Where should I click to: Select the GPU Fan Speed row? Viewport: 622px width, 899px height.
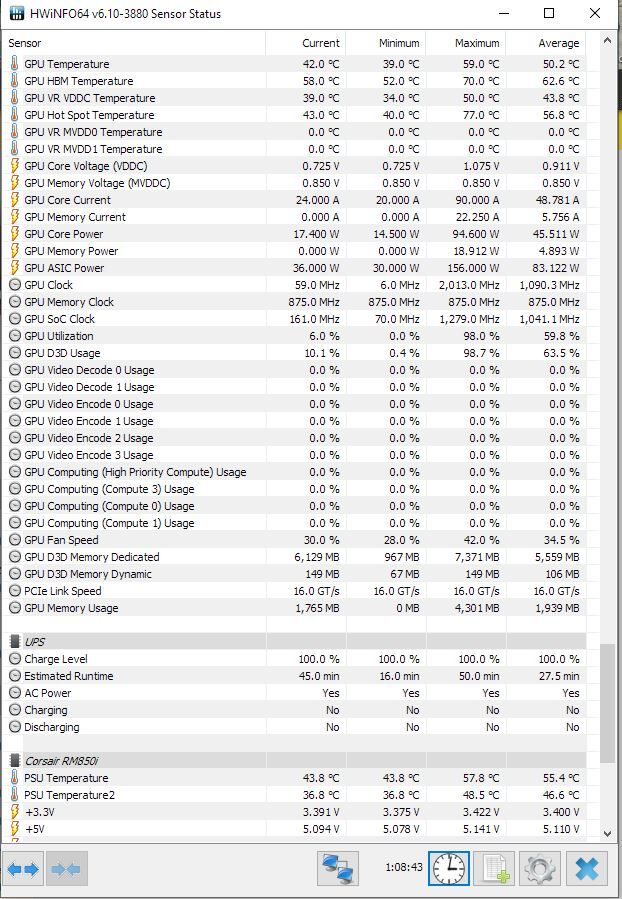[x=294, y=540]
